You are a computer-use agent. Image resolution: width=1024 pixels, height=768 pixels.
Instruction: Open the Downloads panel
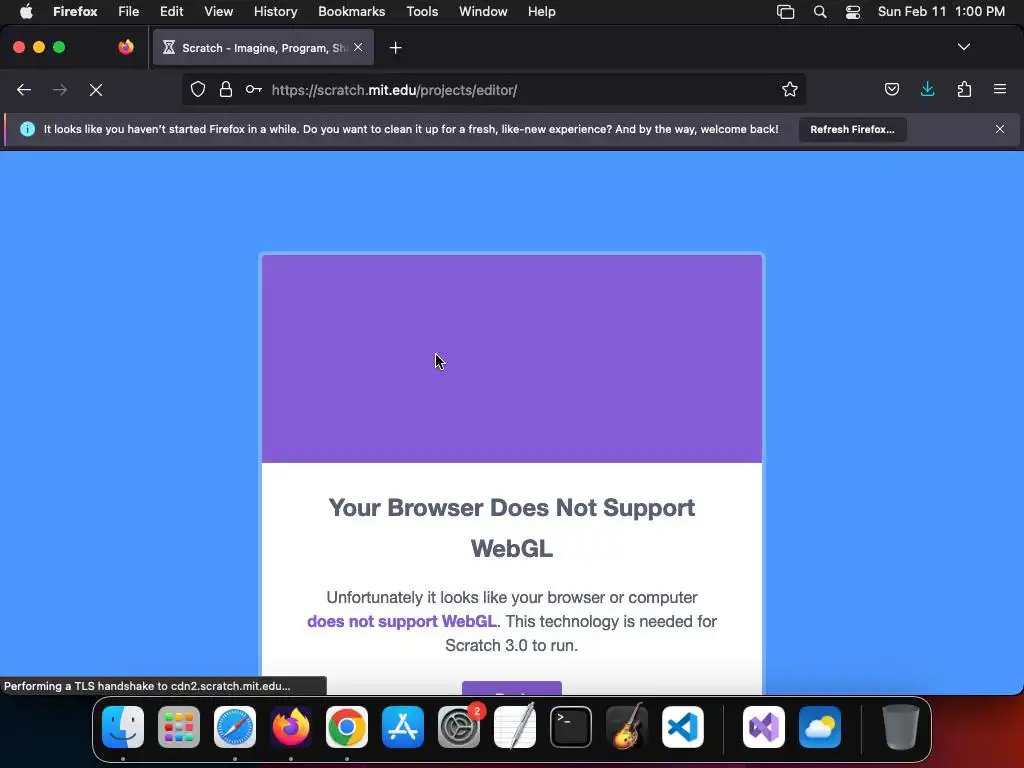[927, 89]
